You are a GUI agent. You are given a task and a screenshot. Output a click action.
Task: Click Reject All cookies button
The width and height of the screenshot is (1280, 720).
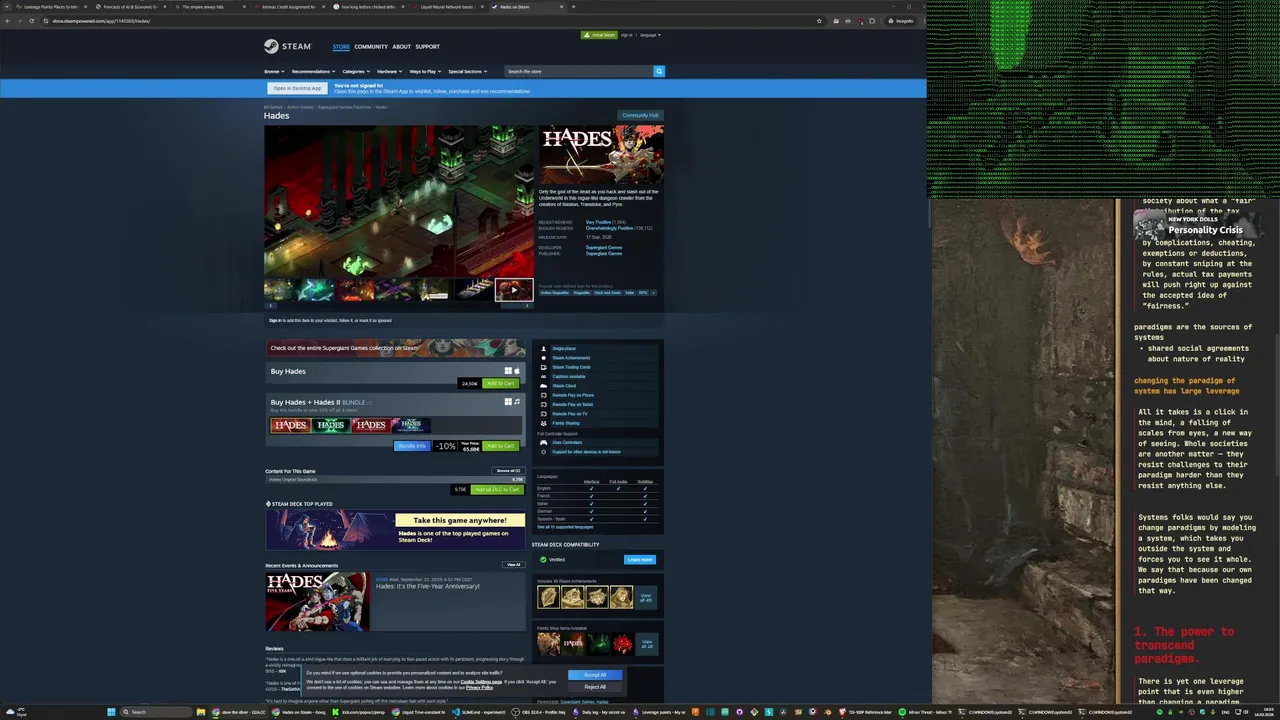[595, 687]
